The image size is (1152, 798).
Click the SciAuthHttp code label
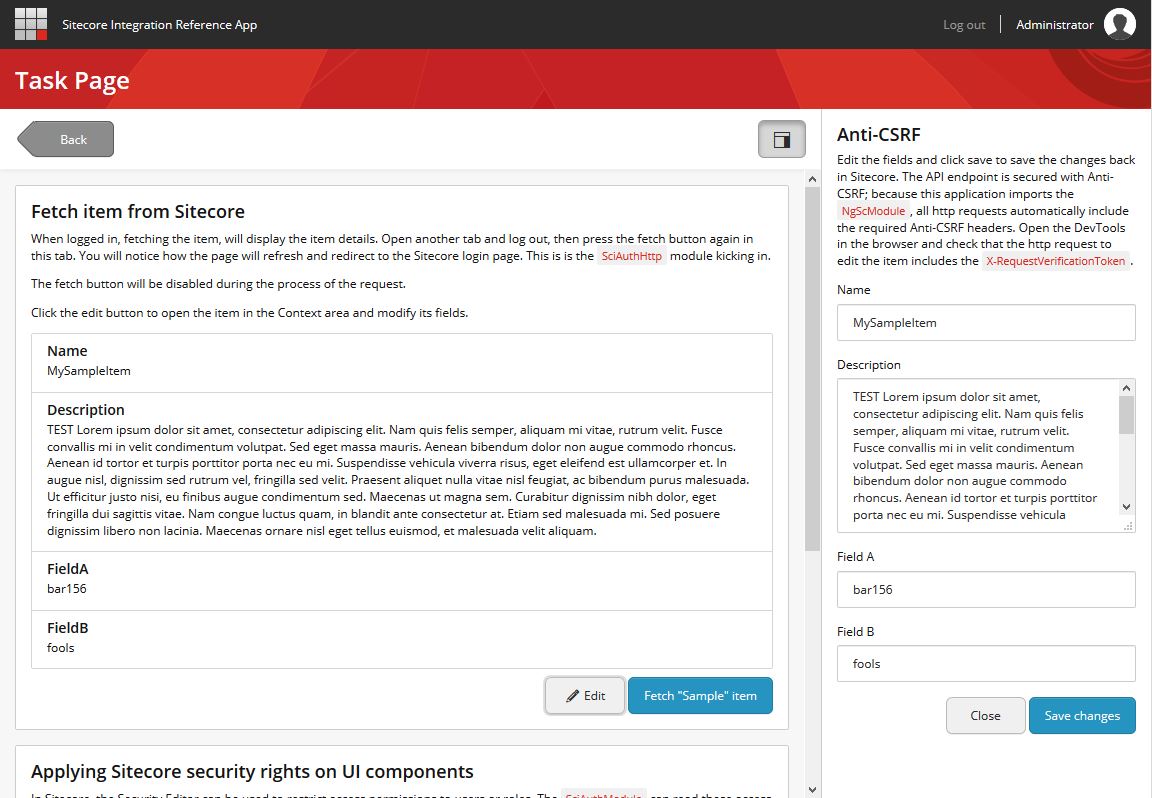[632, 256]
